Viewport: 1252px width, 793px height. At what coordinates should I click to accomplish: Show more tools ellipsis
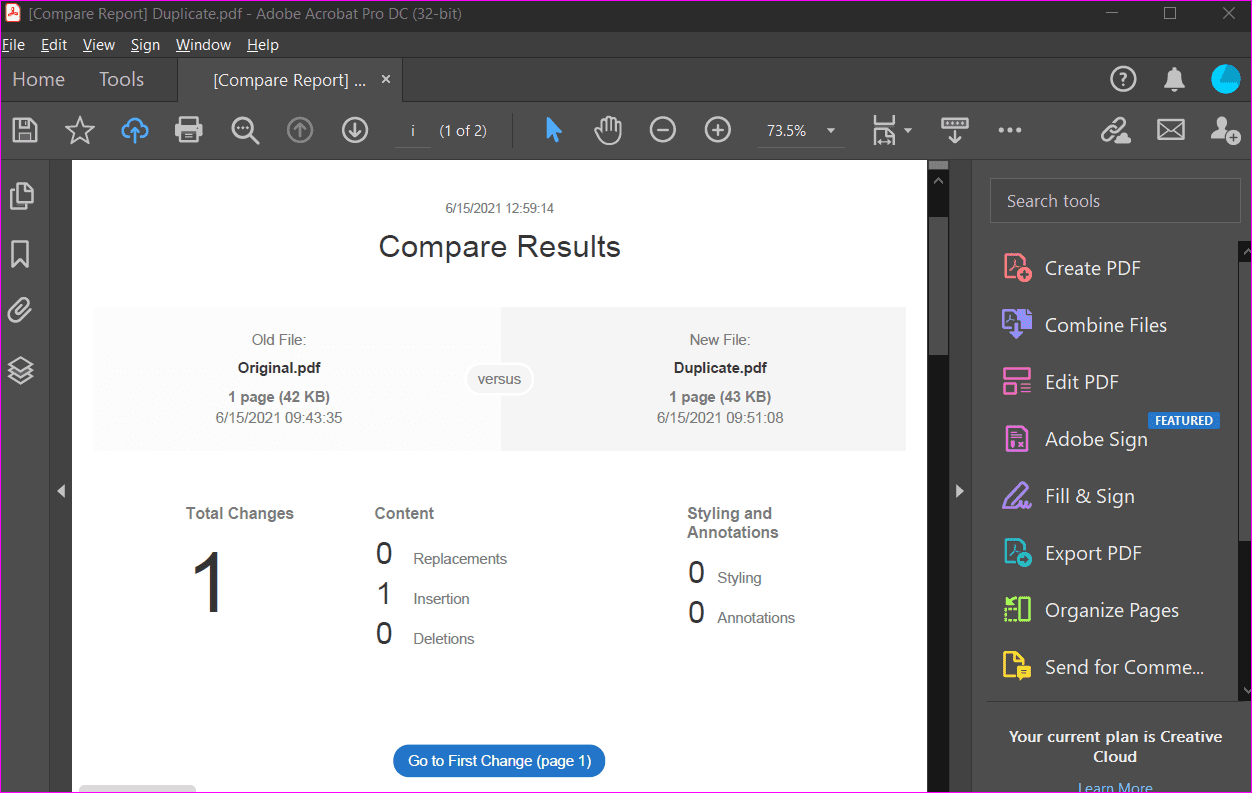1010,130
